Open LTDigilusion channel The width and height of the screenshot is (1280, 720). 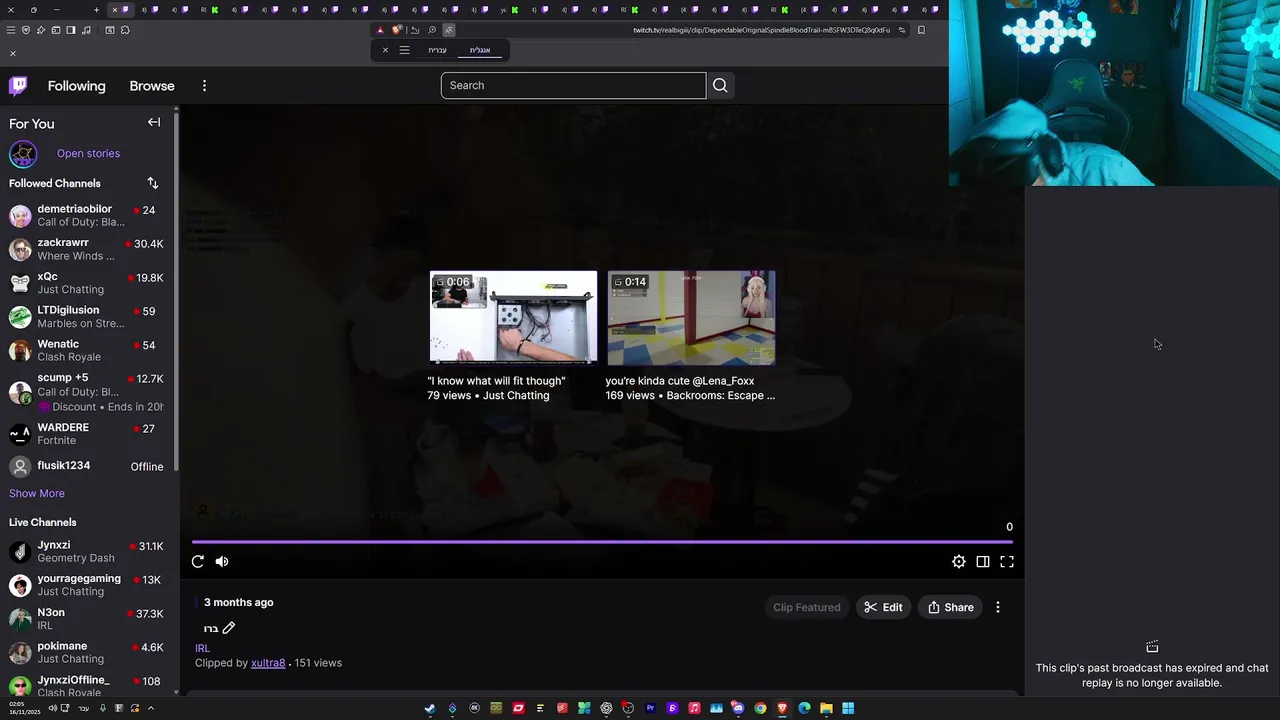click(x=88, y=317)
